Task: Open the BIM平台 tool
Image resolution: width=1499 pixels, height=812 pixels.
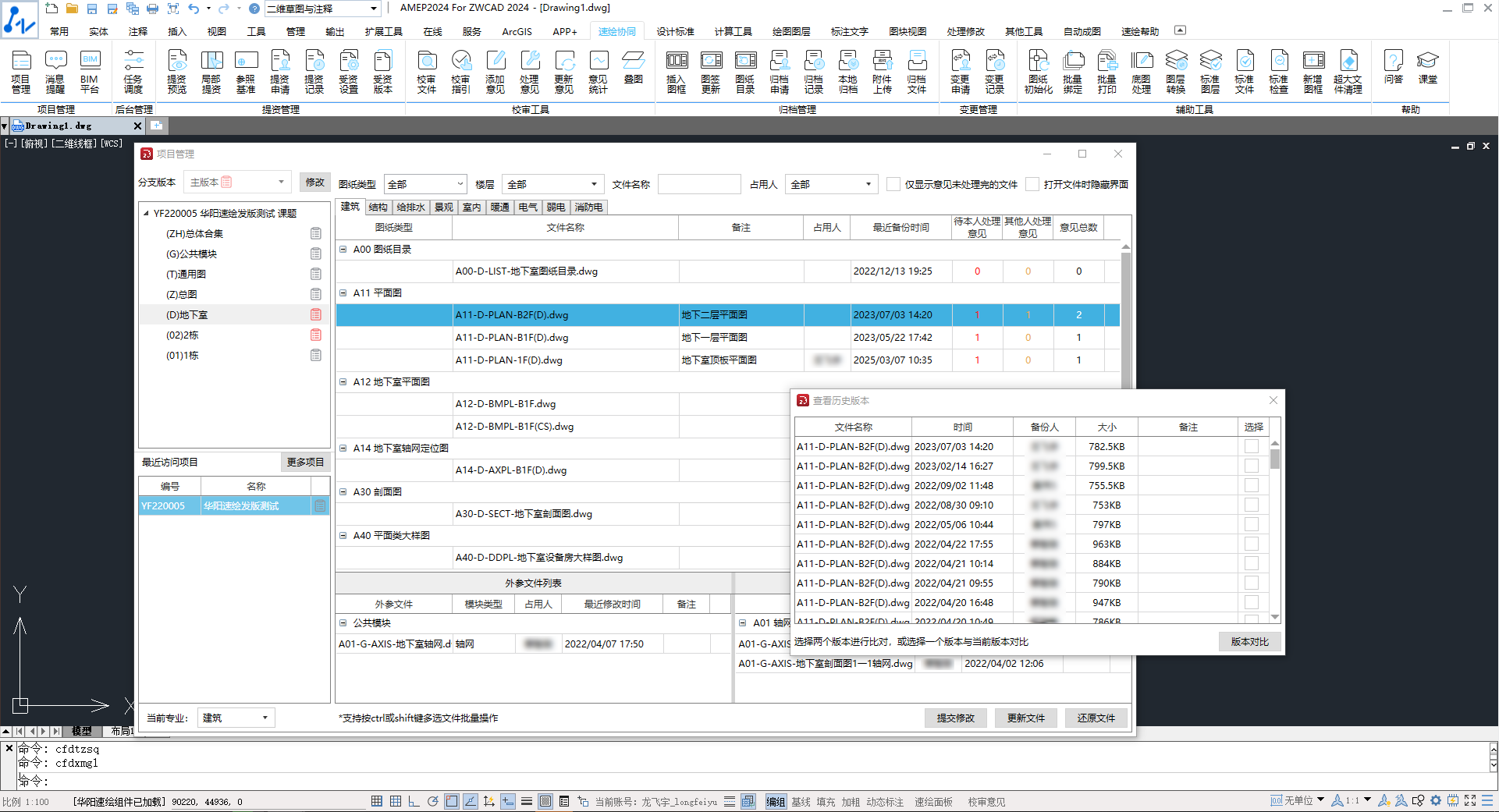Action: click(90, 72)
